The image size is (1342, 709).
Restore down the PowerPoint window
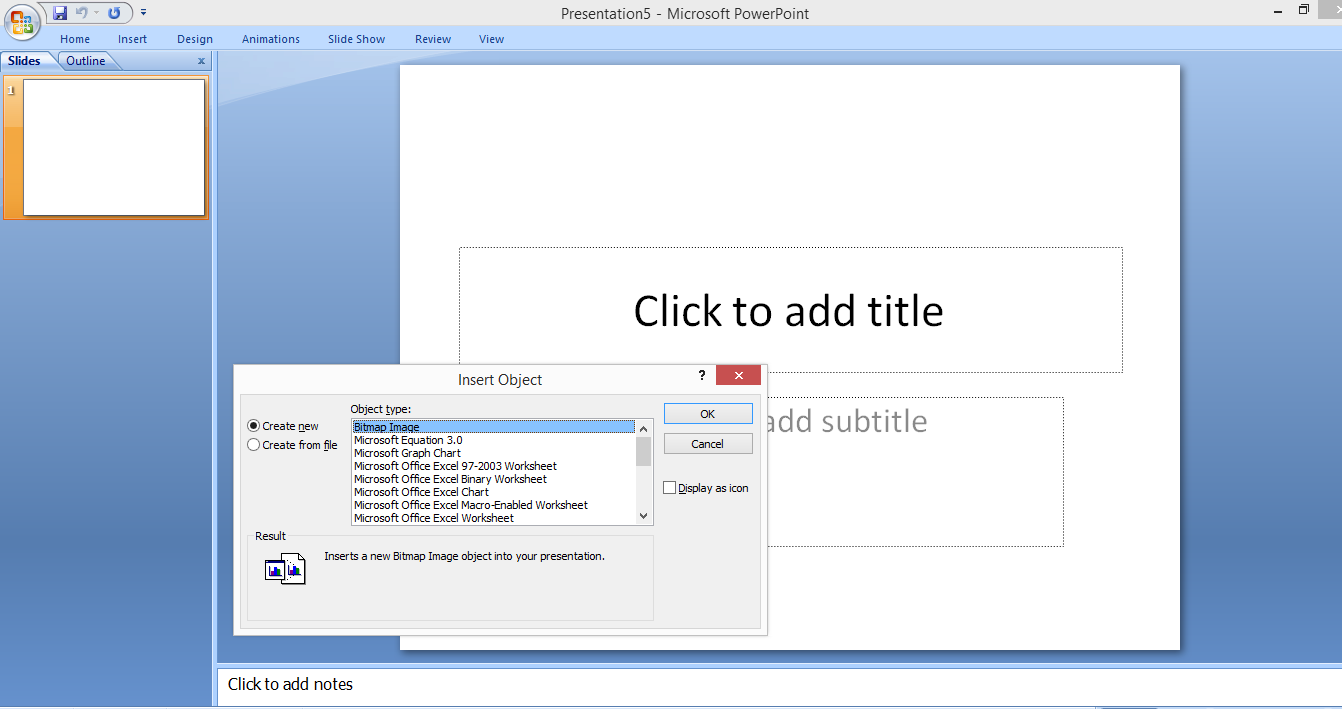[1303, 10]
